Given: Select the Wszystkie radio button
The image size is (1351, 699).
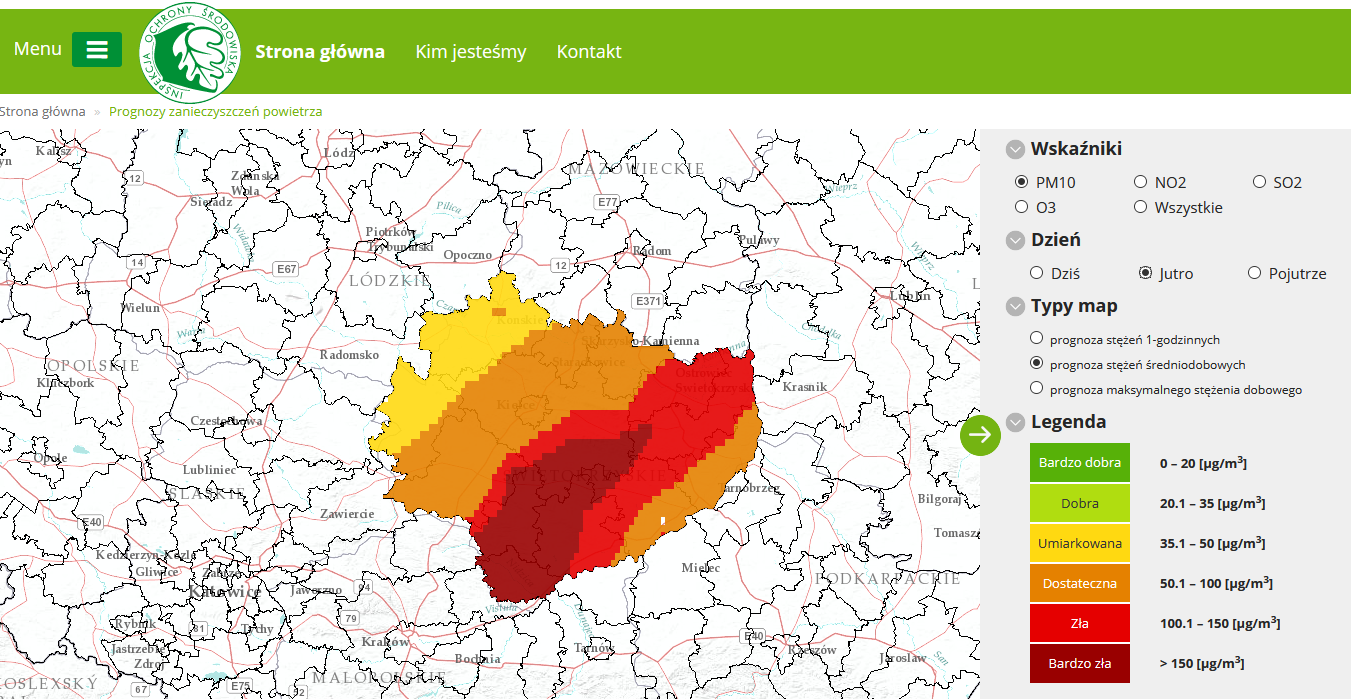Looking at the screenshot, I should pos(1141,207).
